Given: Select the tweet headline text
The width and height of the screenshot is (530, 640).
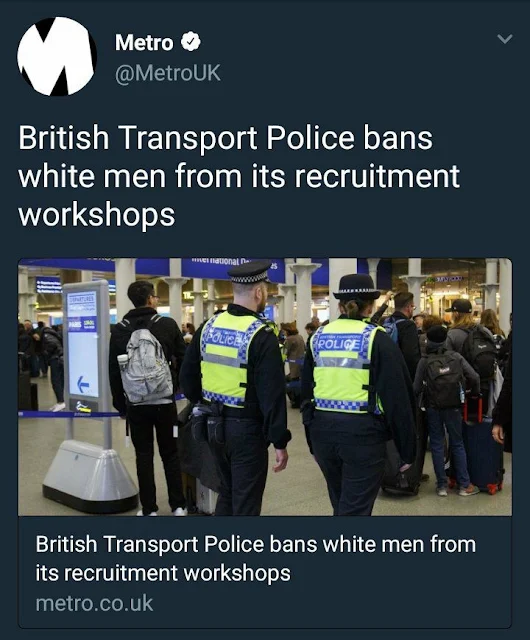Looking at the screenshot, I should pos(239,176).
